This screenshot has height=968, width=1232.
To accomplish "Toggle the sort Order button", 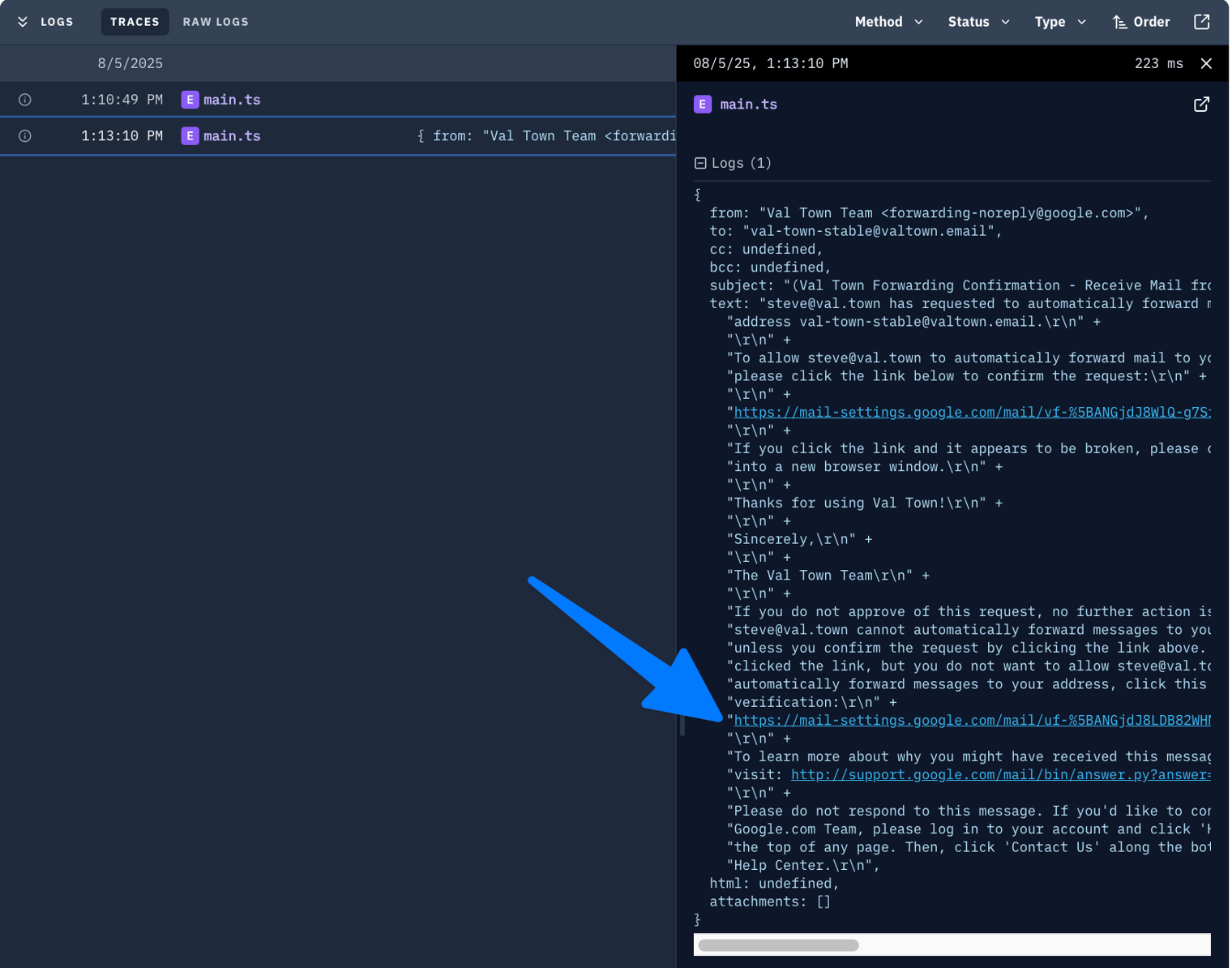I will [1140, 22].
